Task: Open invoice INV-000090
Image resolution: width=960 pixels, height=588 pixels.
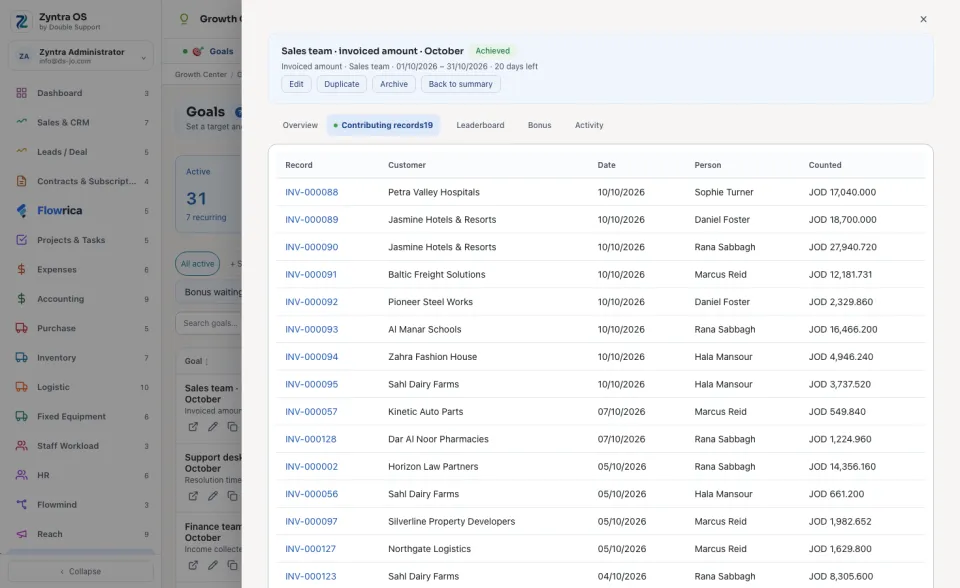Action: [311, 247]
